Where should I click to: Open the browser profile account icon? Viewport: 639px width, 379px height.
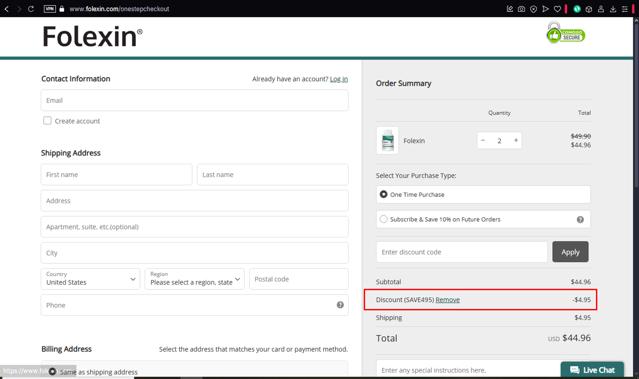coord(601,9)
